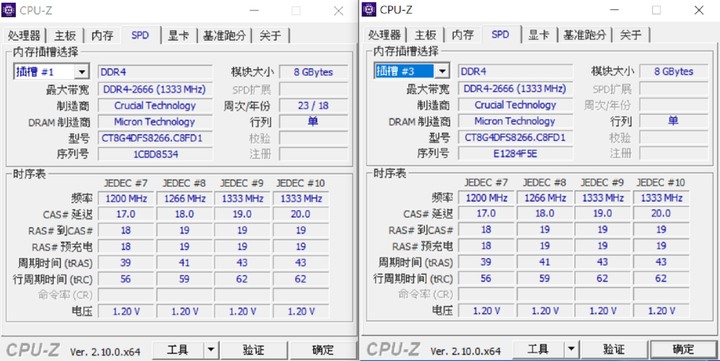
Task: Open the 插槽 #1 slot selection dropdown
Action: [51, 72]
